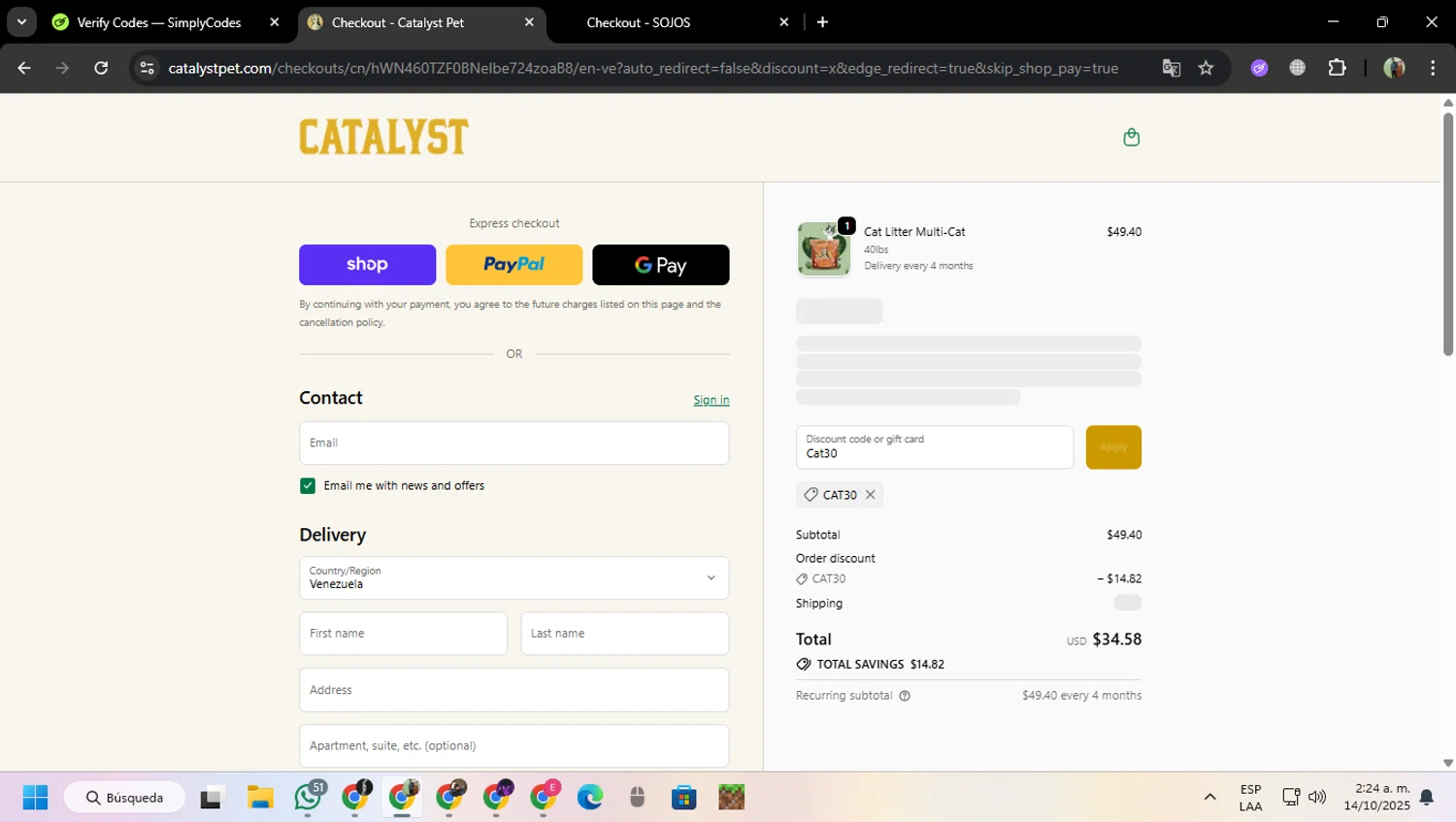
Task: Open the browser extensions puzzle icon
Action: point(1338,68)
